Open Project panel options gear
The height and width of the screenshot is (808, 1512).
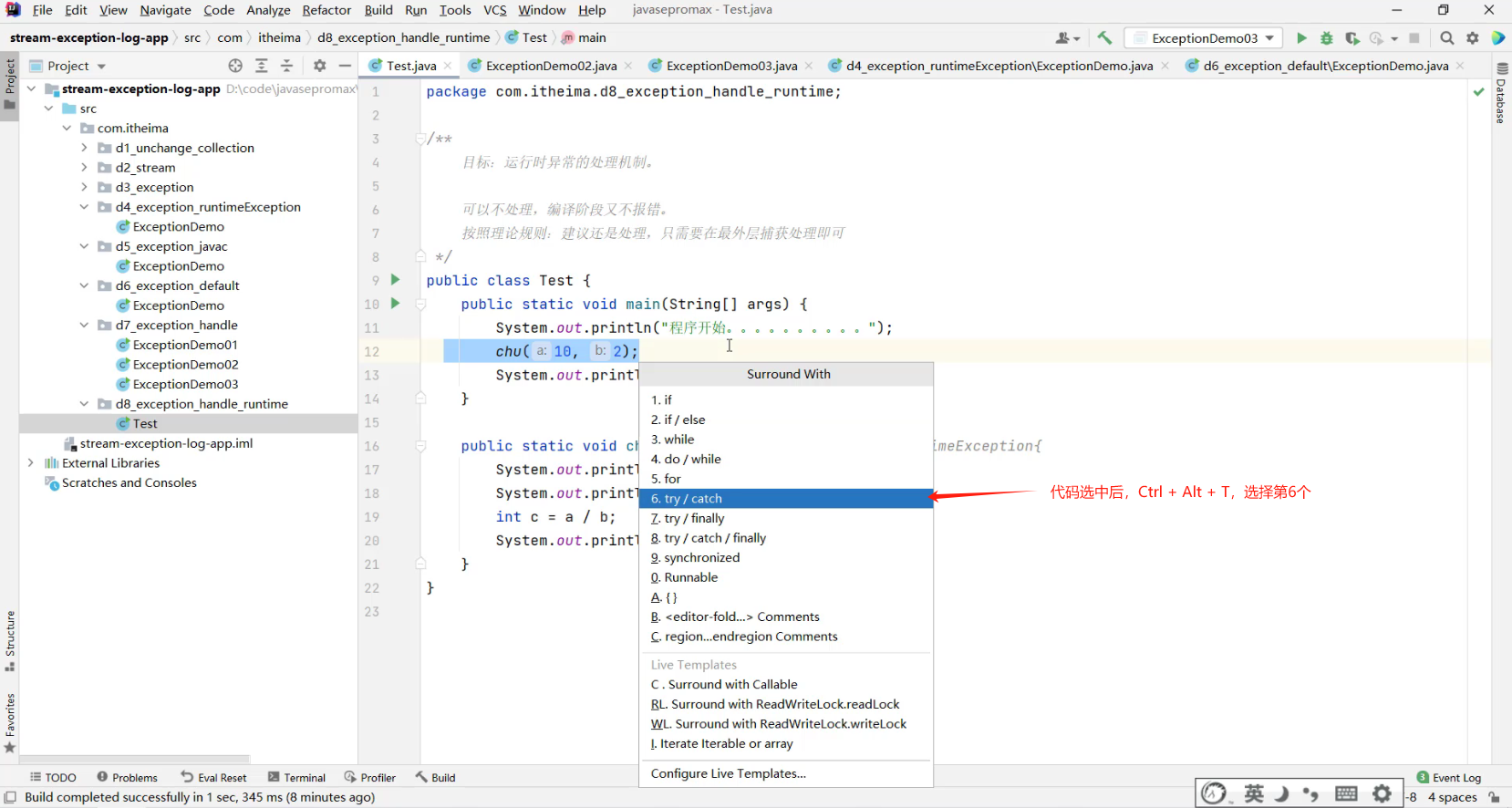click(319, 66)
